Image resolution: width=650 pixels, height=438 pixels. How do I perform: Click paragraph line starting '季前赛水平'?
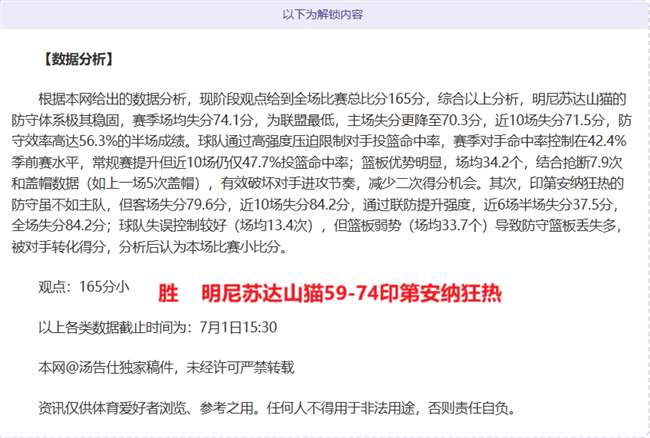click(317, 162)
